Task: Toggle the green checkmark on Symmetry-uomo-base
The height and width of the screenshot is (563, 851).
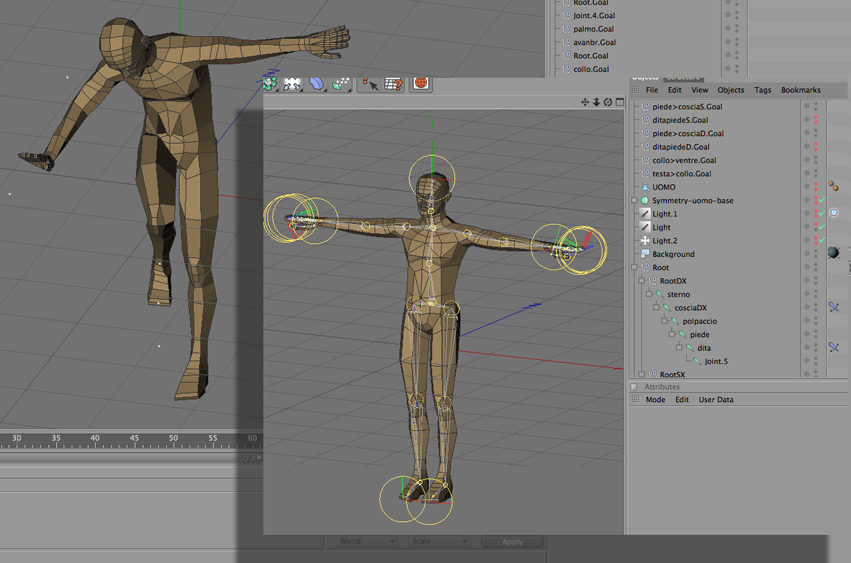Action: click(x=820, y=201)
